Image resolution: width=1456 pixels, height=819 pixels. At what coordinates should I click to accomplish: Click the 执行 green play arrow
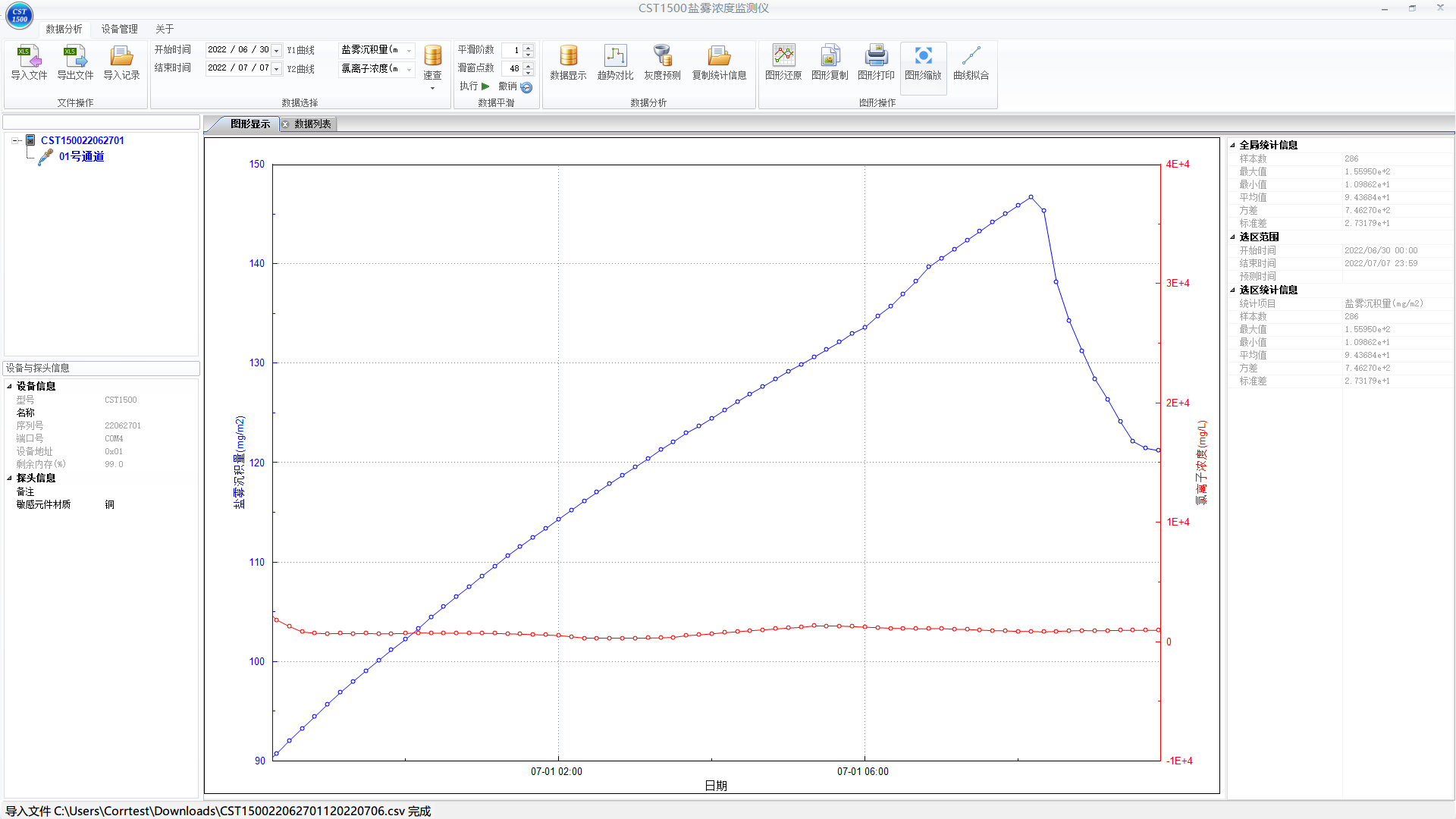tap(485, 86)
